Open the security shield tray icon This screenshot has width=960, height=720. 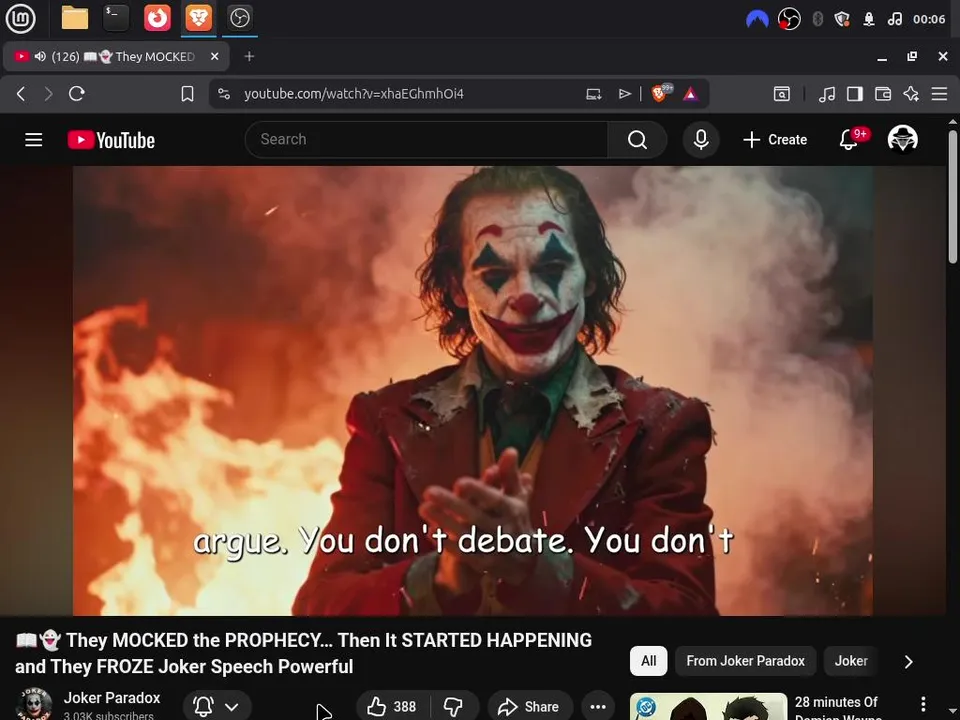(842, 19)
